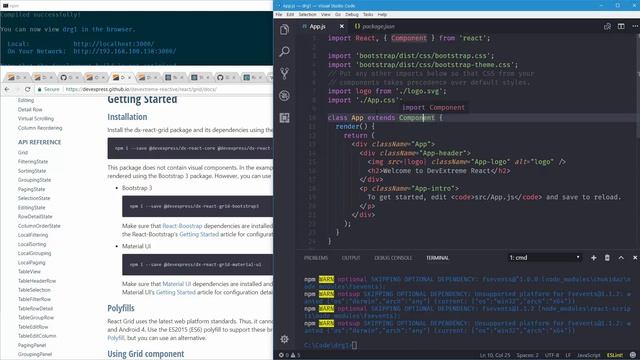Open the Source Control view

(x=284, y=73)
